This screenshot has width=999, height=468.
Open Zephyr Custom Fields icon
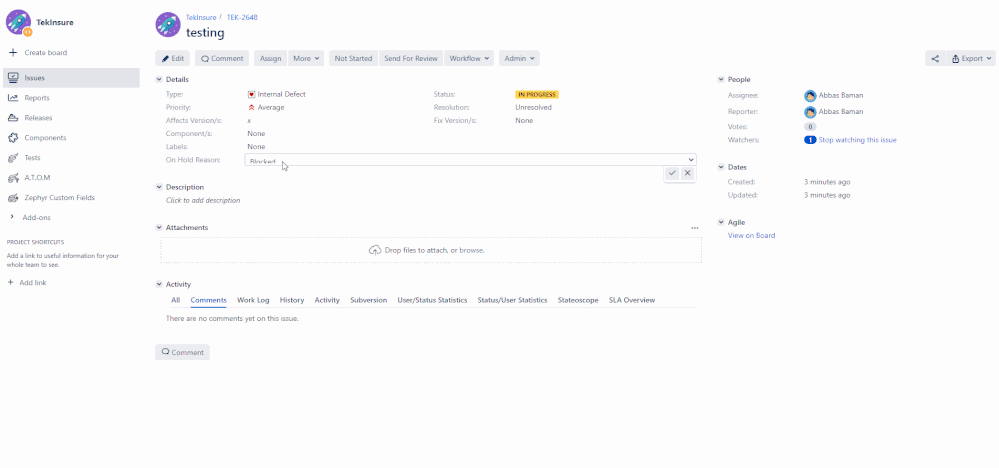13,197
